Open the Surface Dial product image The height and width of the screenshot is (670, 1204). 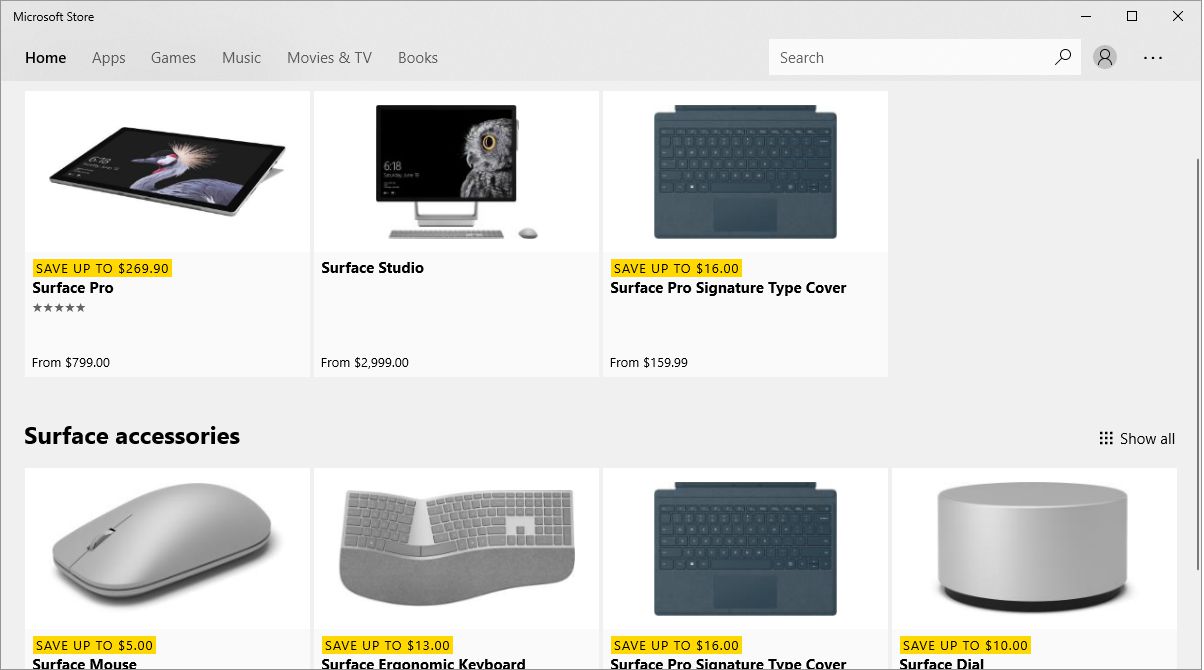tap(1034, 548)
